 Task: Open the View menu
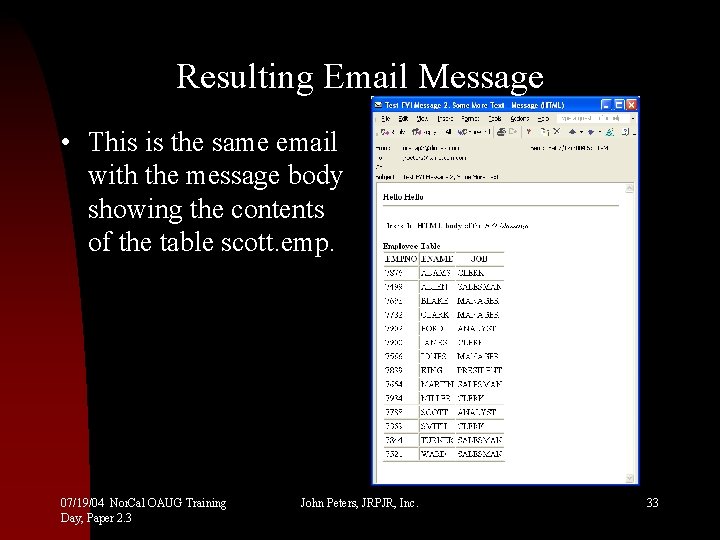coord(422,118)
